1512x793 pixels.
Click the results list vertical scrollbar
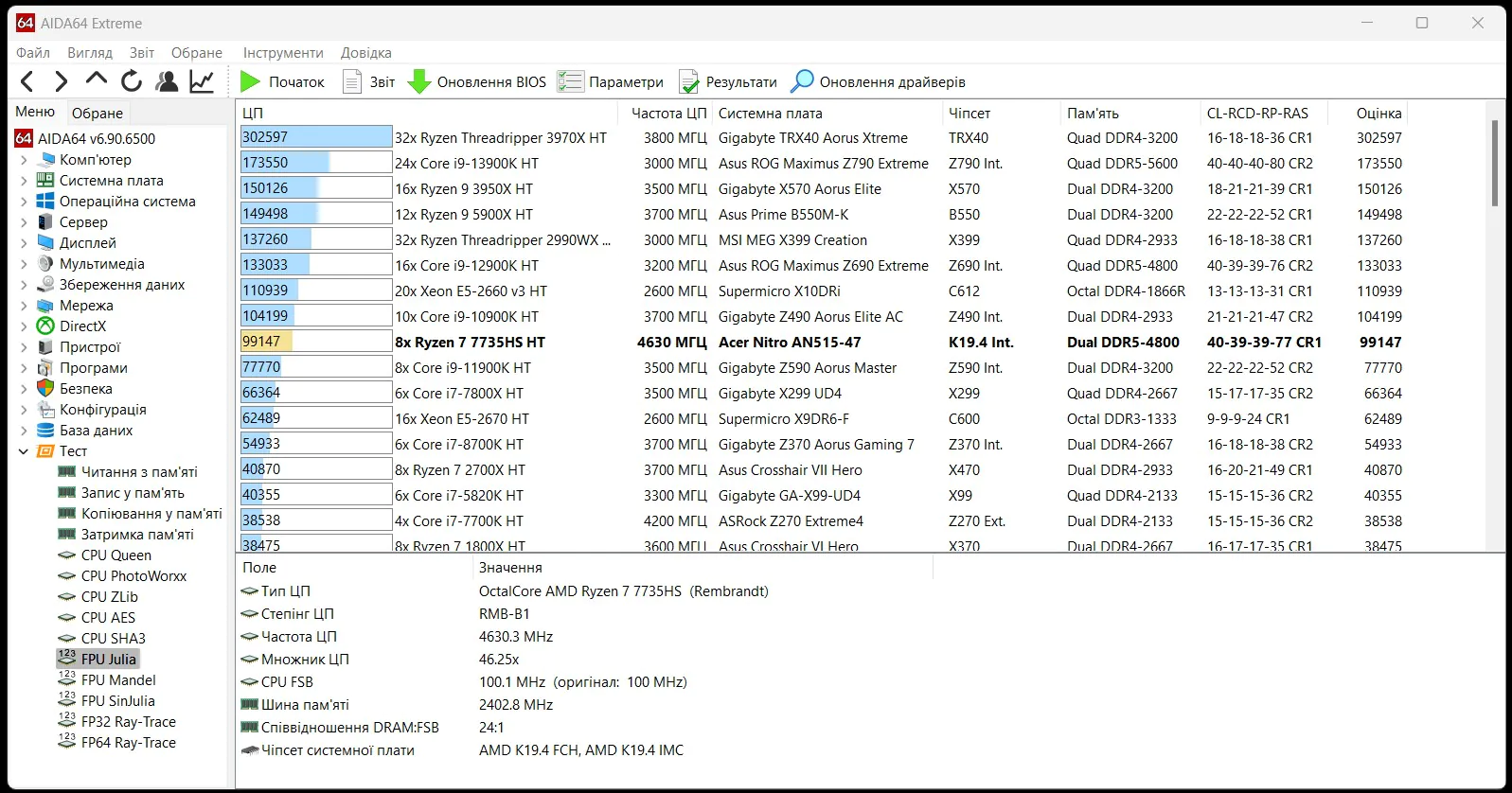[x=1495, y=163]
